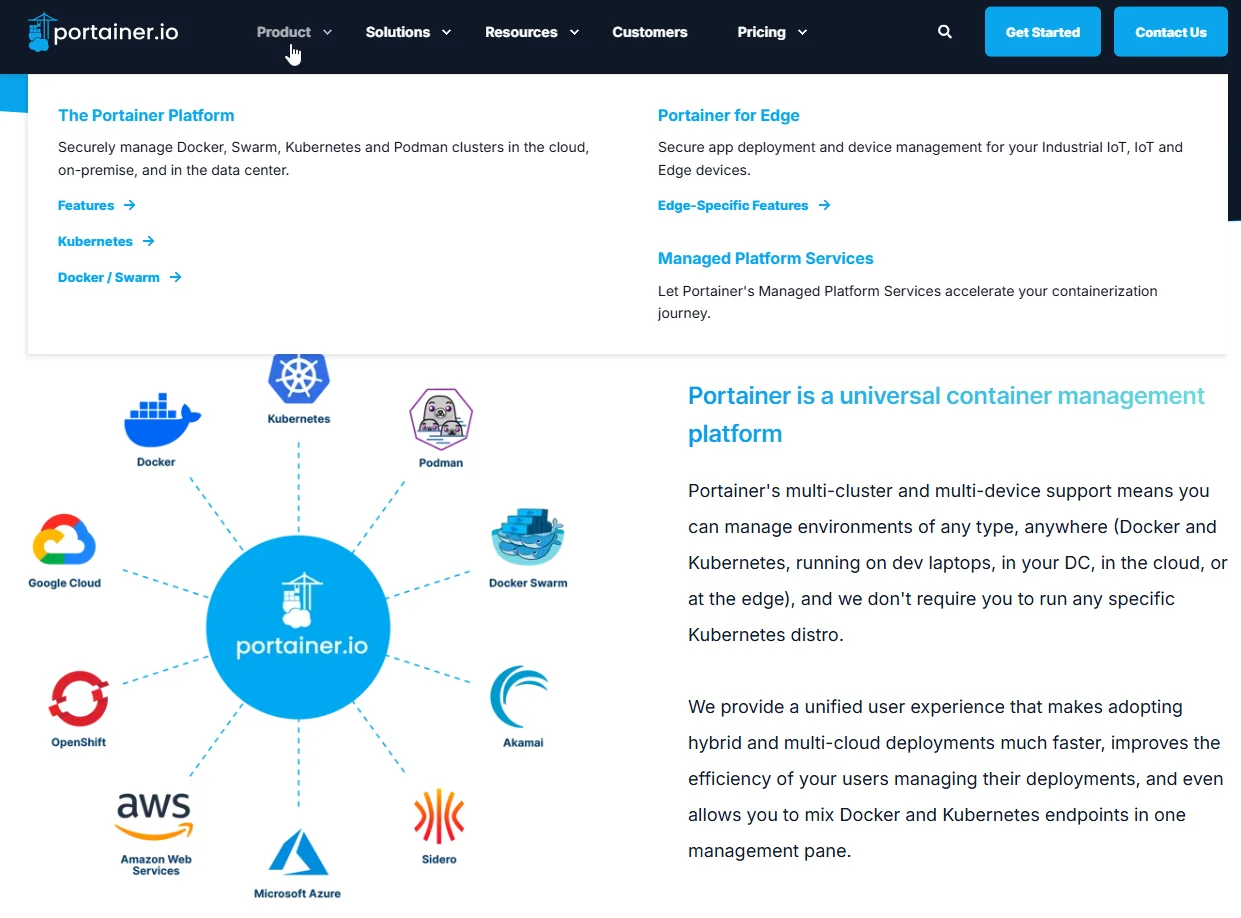Click the Get Started button
Image resolution: width=1241 pixels, height=918 pixels.
point(1043,32)
